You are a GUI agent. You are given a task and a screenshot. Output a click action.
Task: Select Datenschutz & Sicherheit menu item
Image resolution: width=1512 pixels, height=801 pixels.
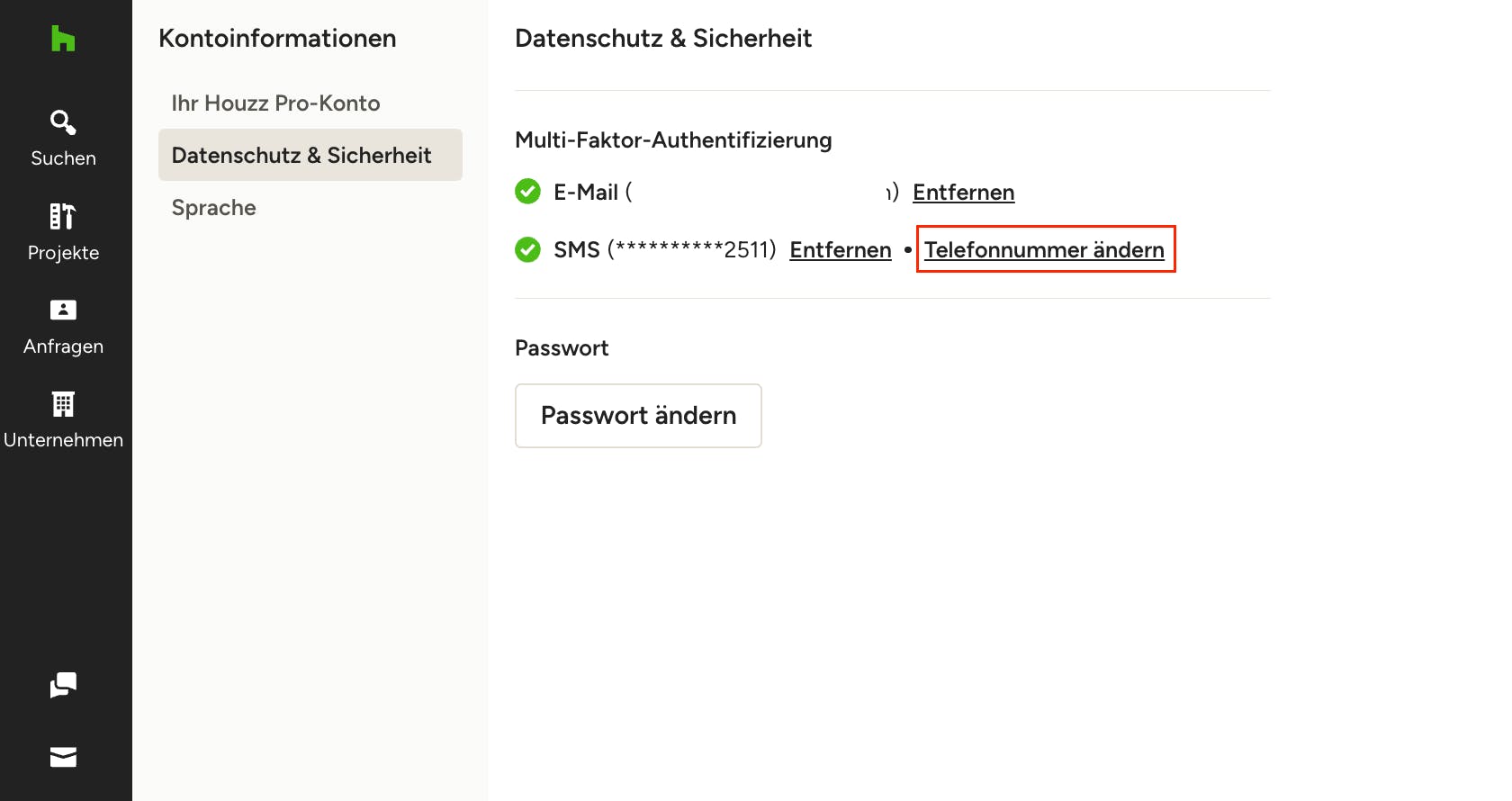point(310,155)
